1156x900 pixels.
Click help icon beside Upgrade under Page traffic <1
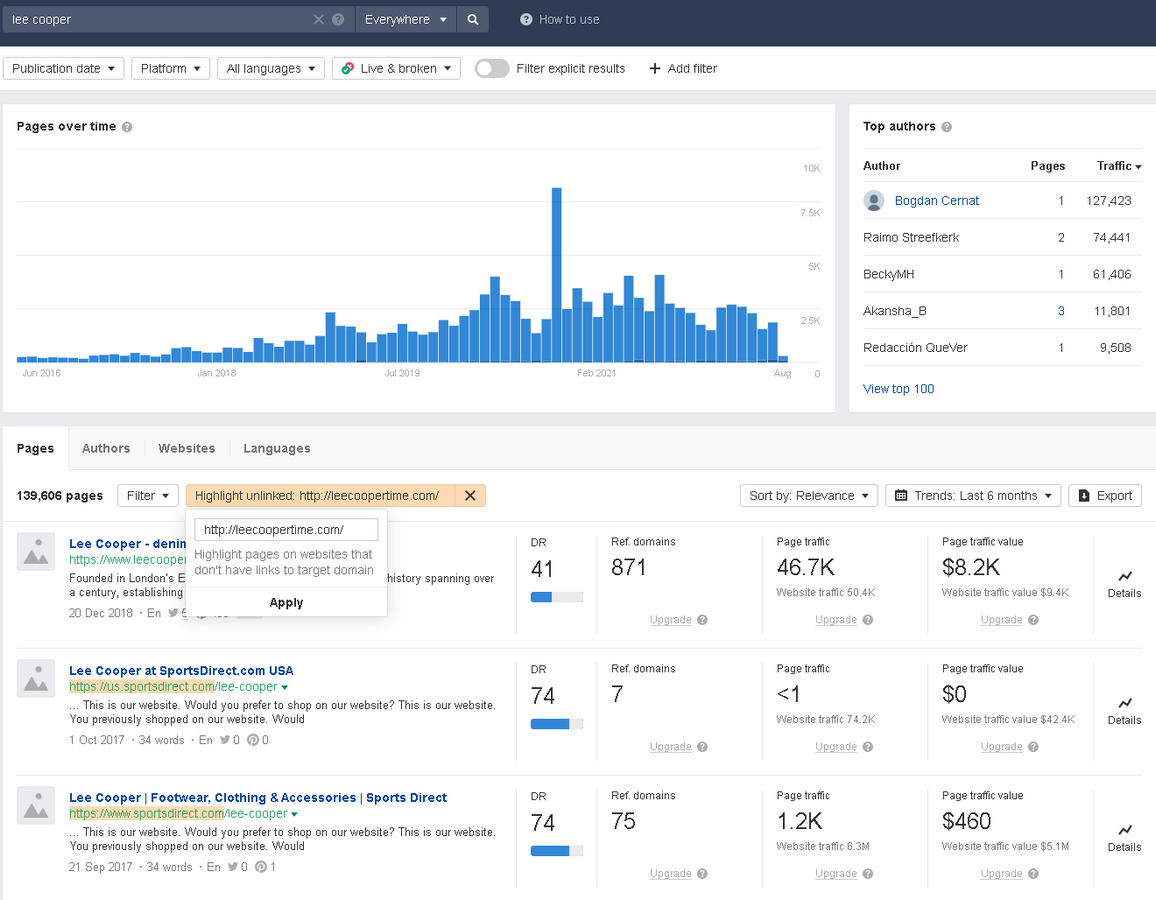[868, 747]
